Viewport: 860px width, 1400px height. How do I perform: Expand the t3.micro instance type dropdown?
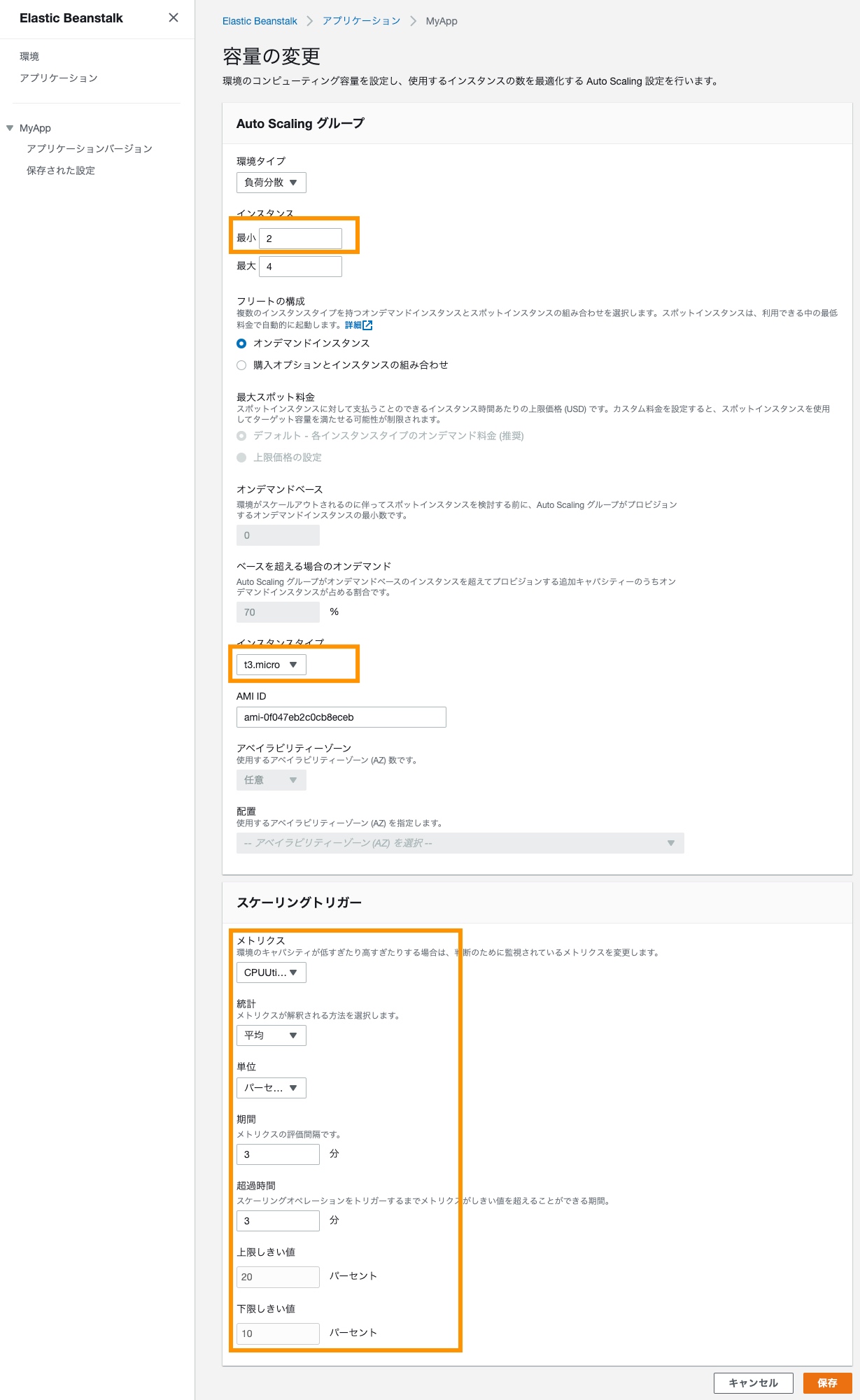[x=271, y=665]
